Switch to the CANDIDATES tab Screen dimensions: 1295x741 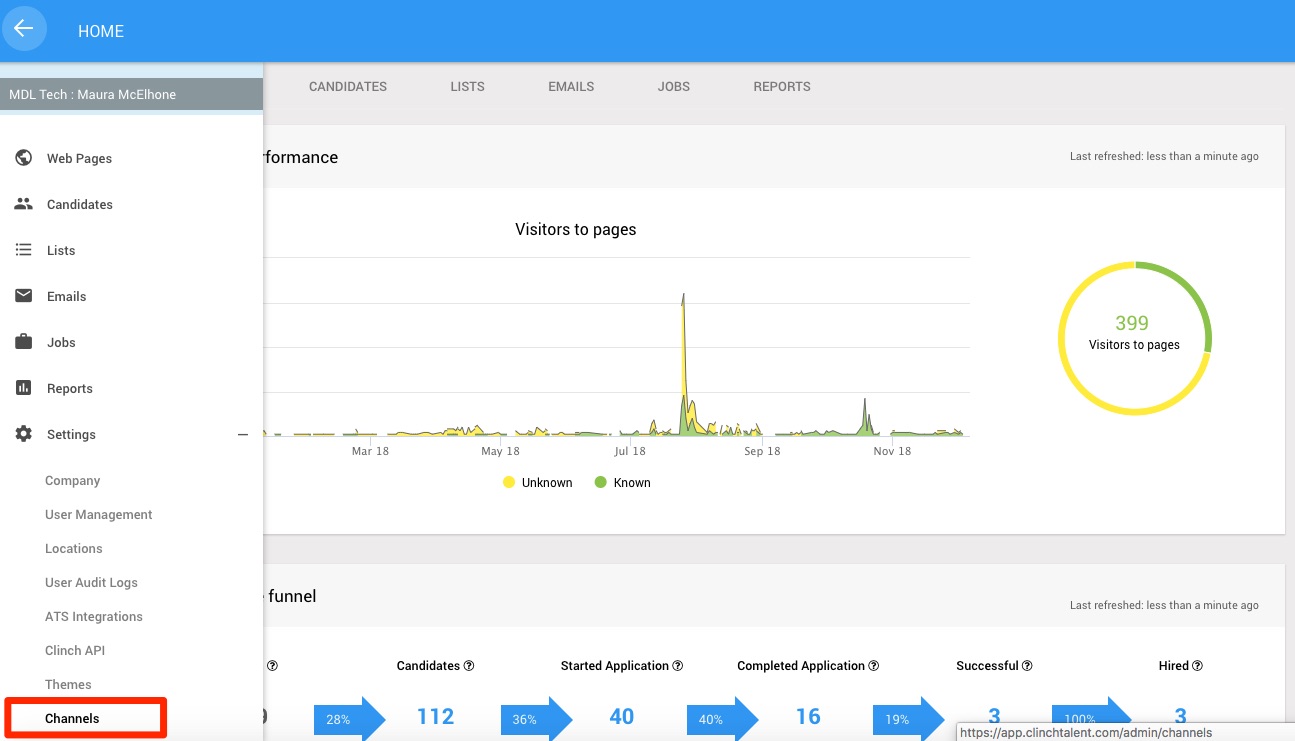pyautogui.click(x=348, y=87)
